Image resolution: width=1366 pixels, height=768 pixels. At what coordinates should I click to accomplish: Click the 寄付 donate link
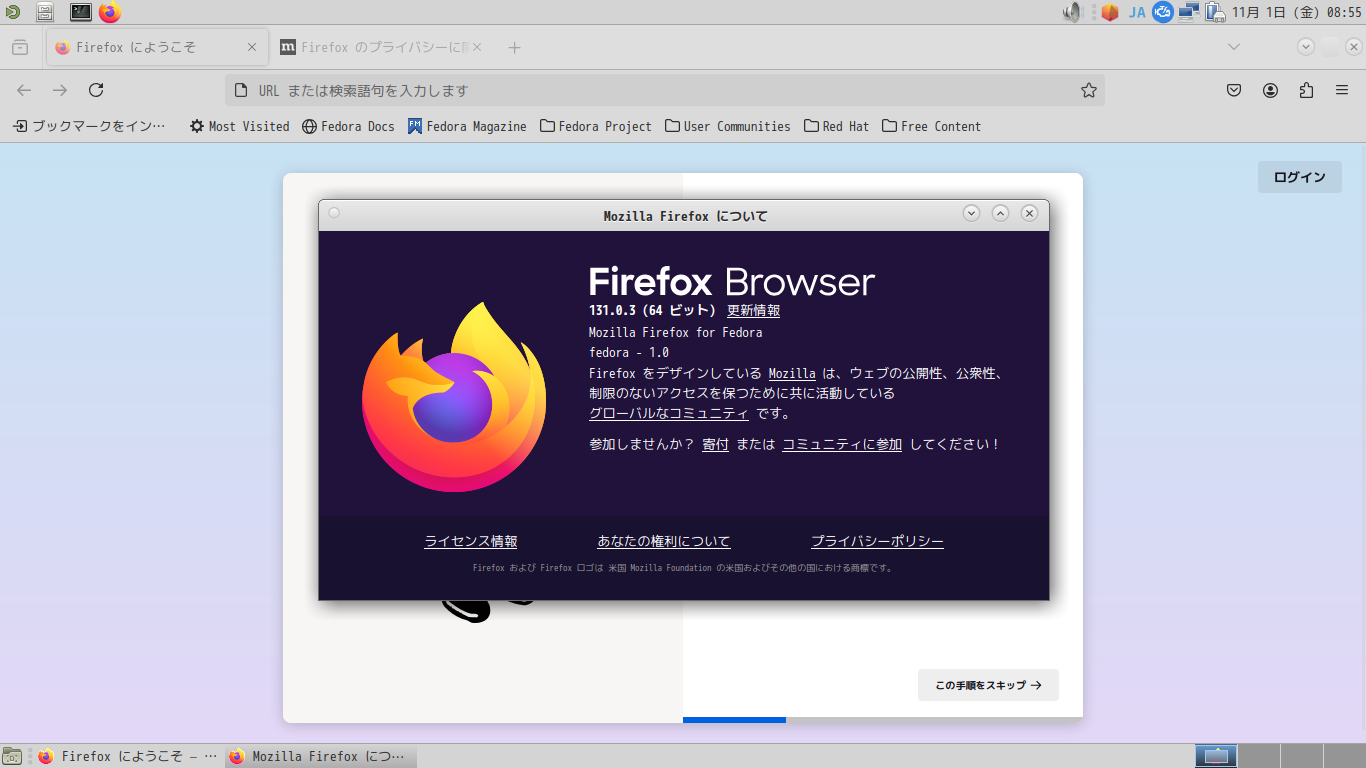tap(715, 444)
